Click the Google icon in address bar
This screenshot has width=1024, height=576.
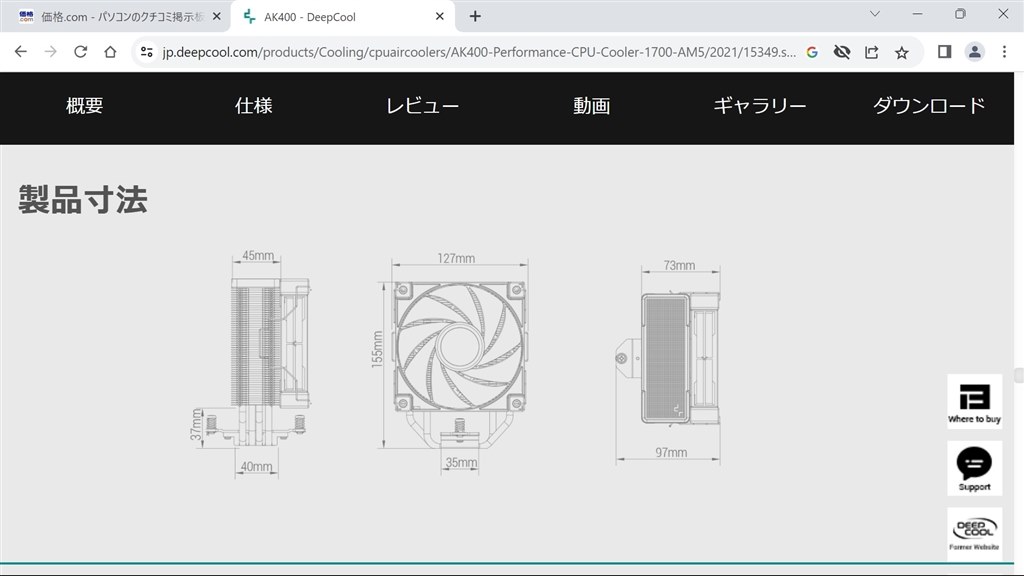pyautogui.click(x=812, y=52)
